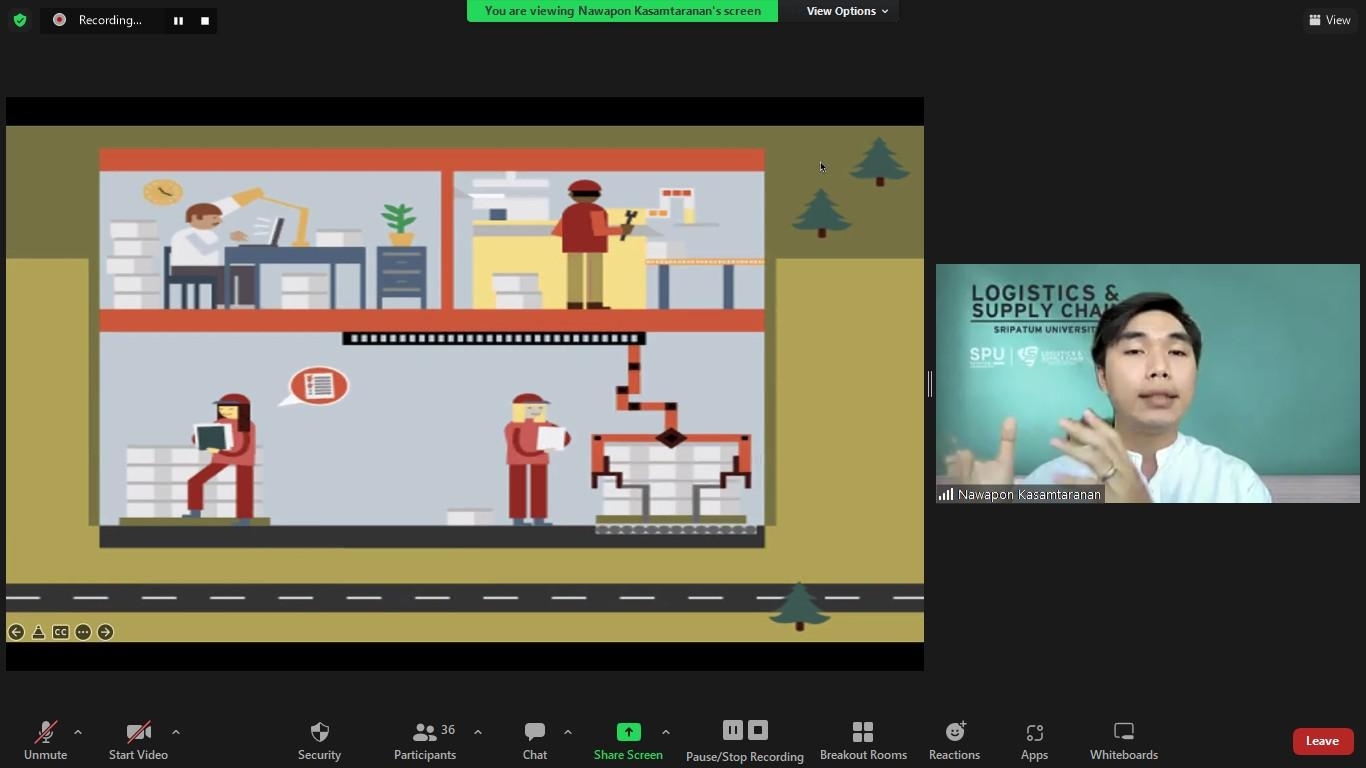The image size is (1366, 768).
Task: Expand video options arrow beside Start Video
Action: click(176, 732)
